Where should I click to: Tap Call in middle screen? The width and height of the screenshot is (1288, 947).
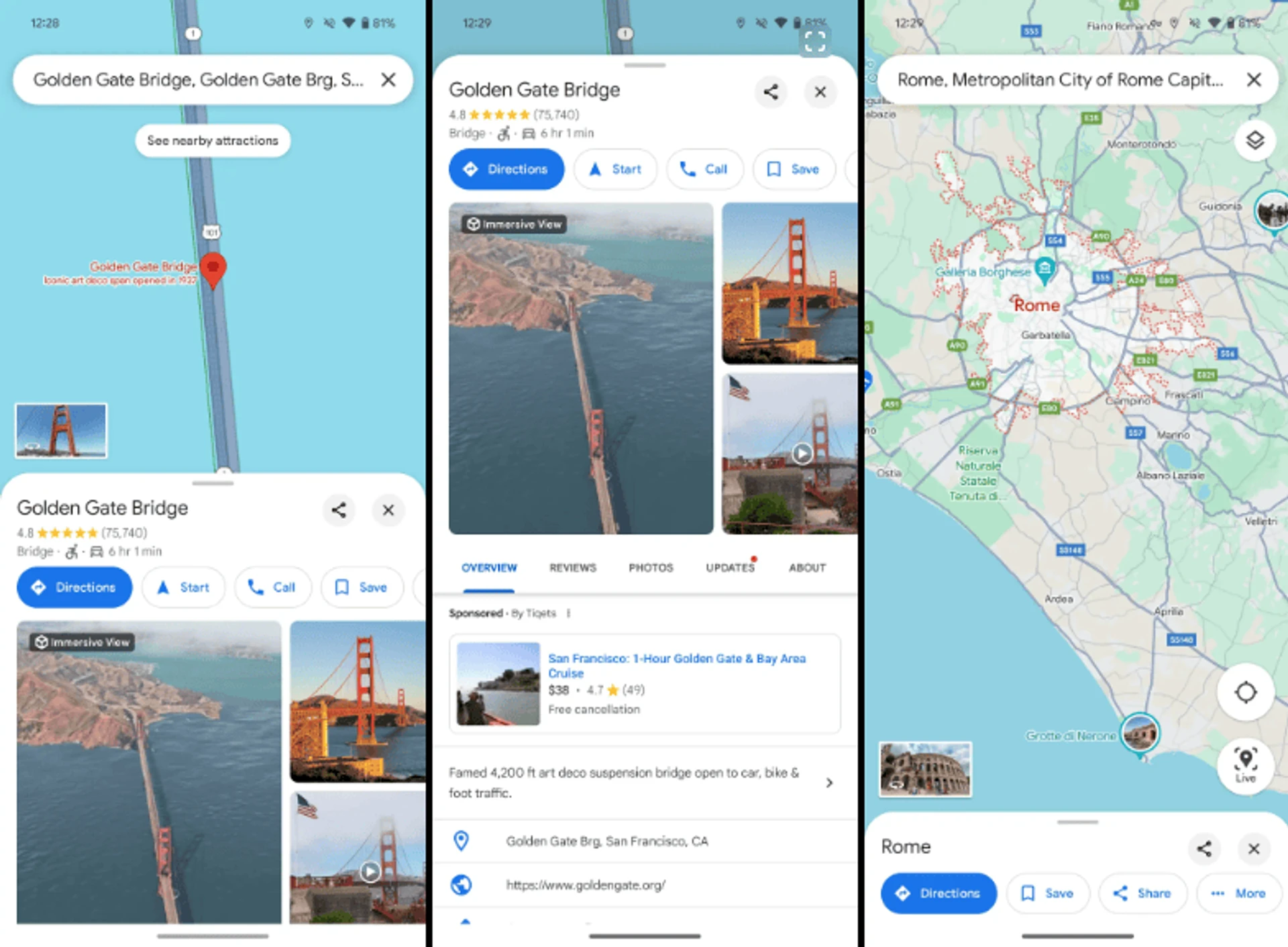pyautogui.click(x=705, y=169)
